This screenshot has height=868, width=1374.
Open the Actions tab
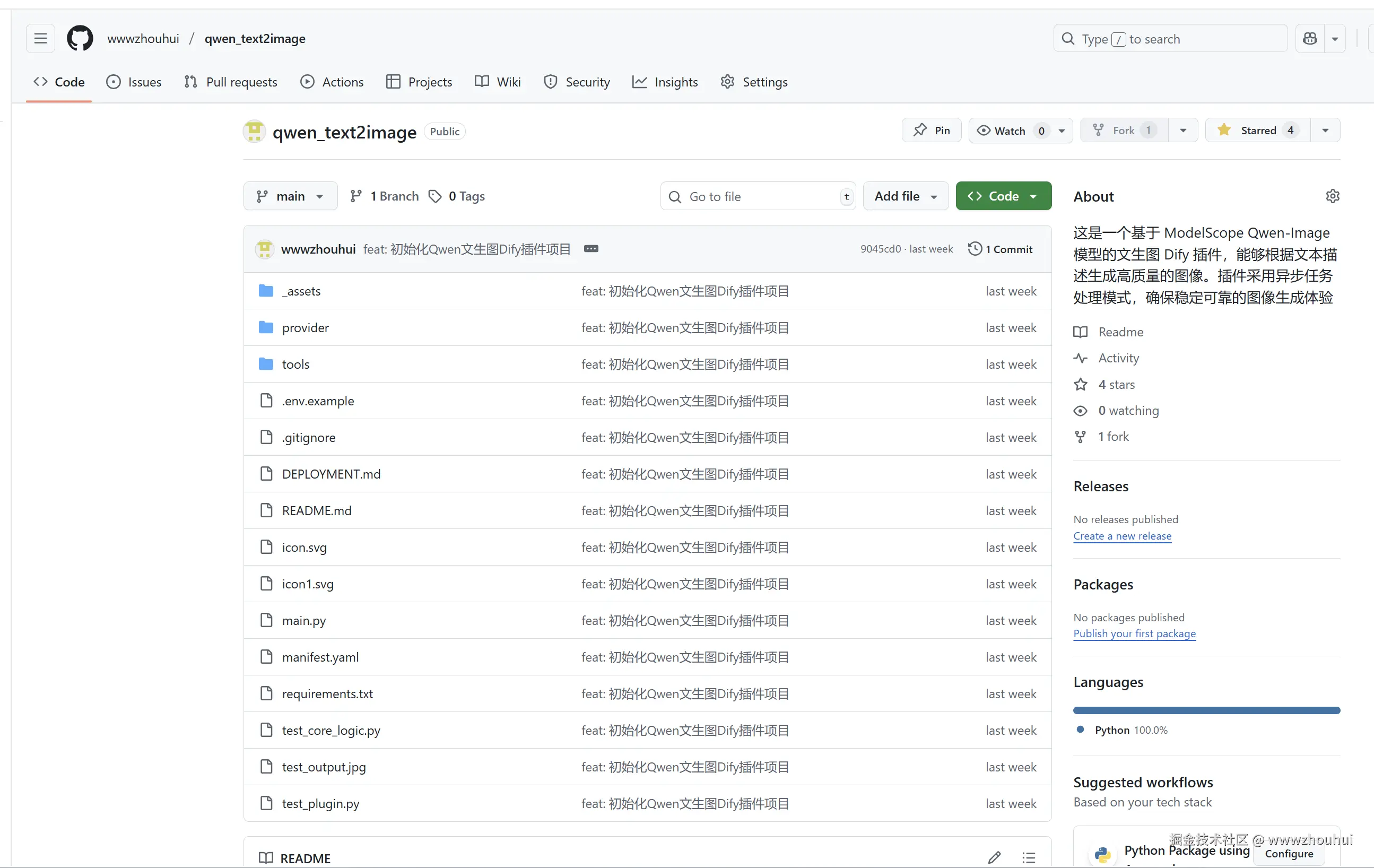point(332,82)
